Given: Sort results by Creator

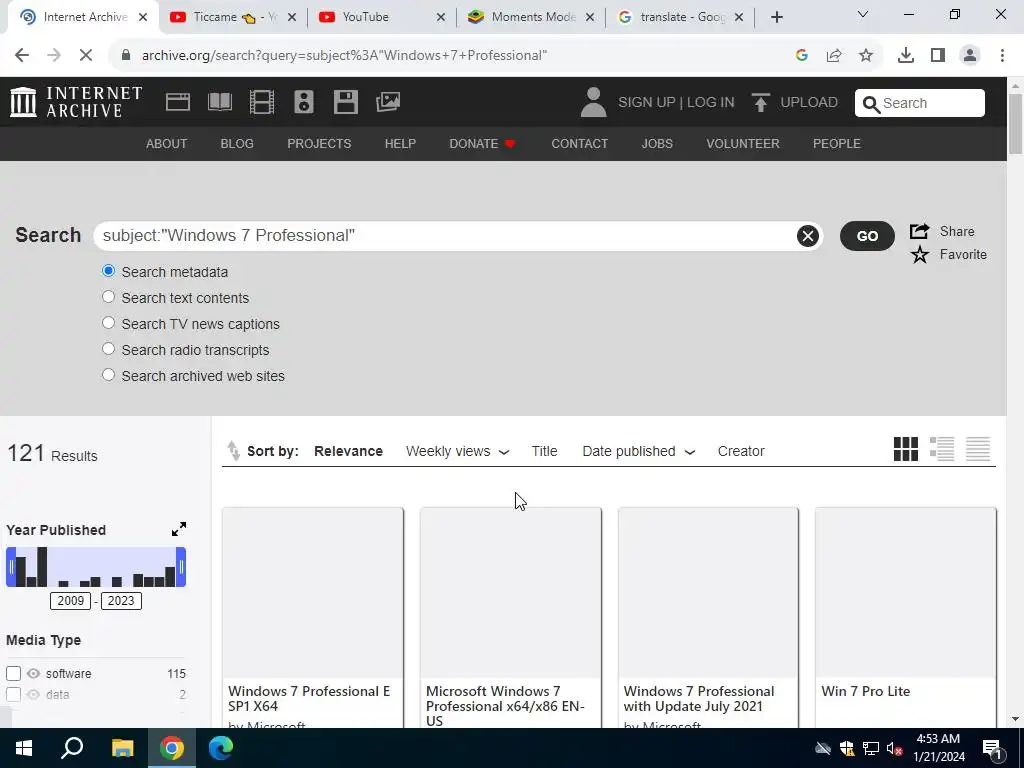Looking at the screenshot, I should [x=741, y=451].
